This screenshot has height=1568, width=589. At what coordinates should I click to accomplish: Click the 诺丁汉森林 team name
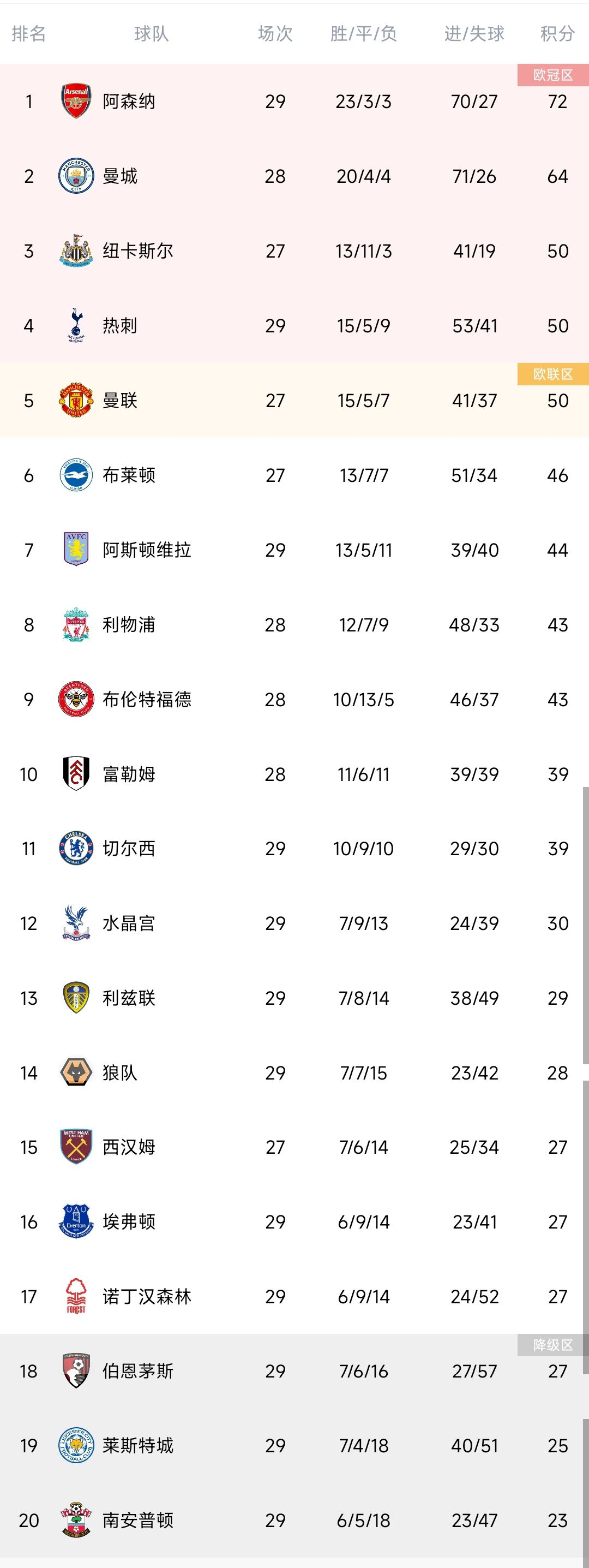point(147,1297)
